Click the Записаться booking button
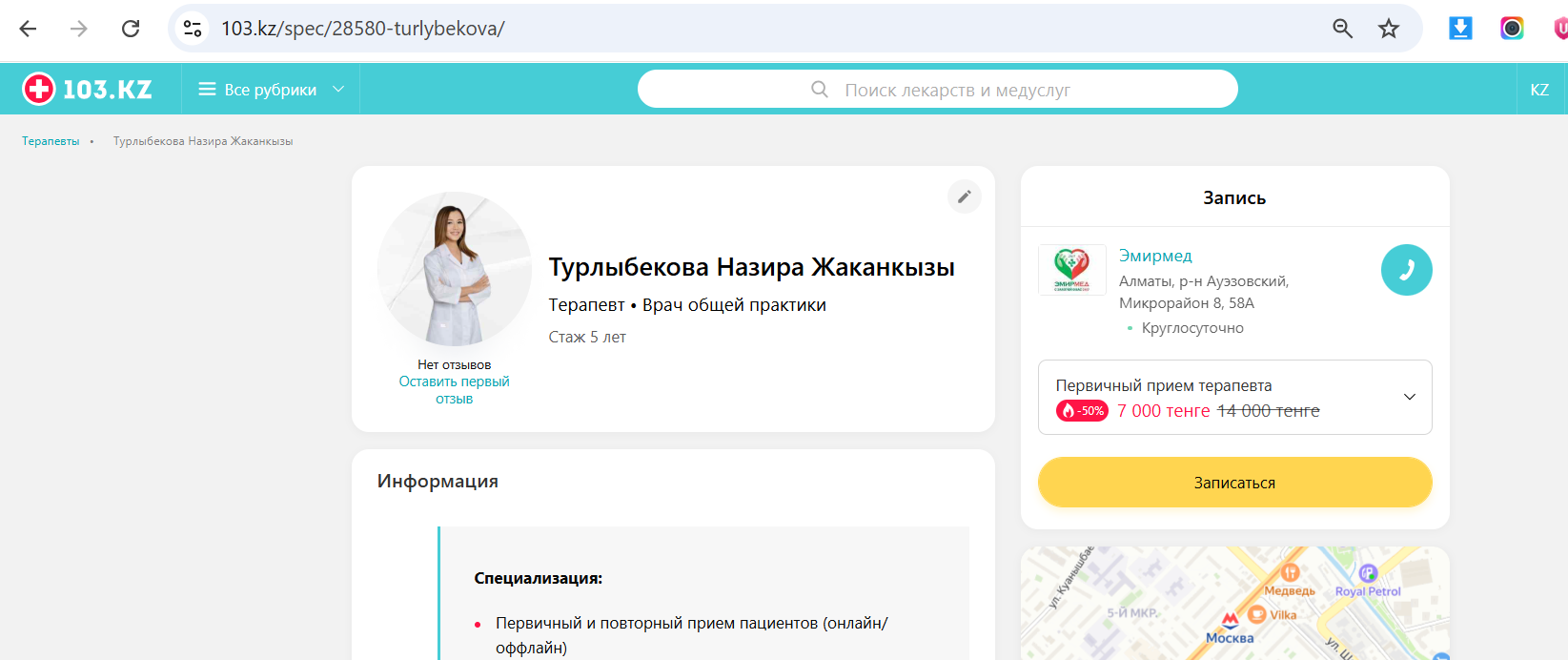This screenshot has width=1568, height=660. pyautogui.click(x=1234, y=483)
